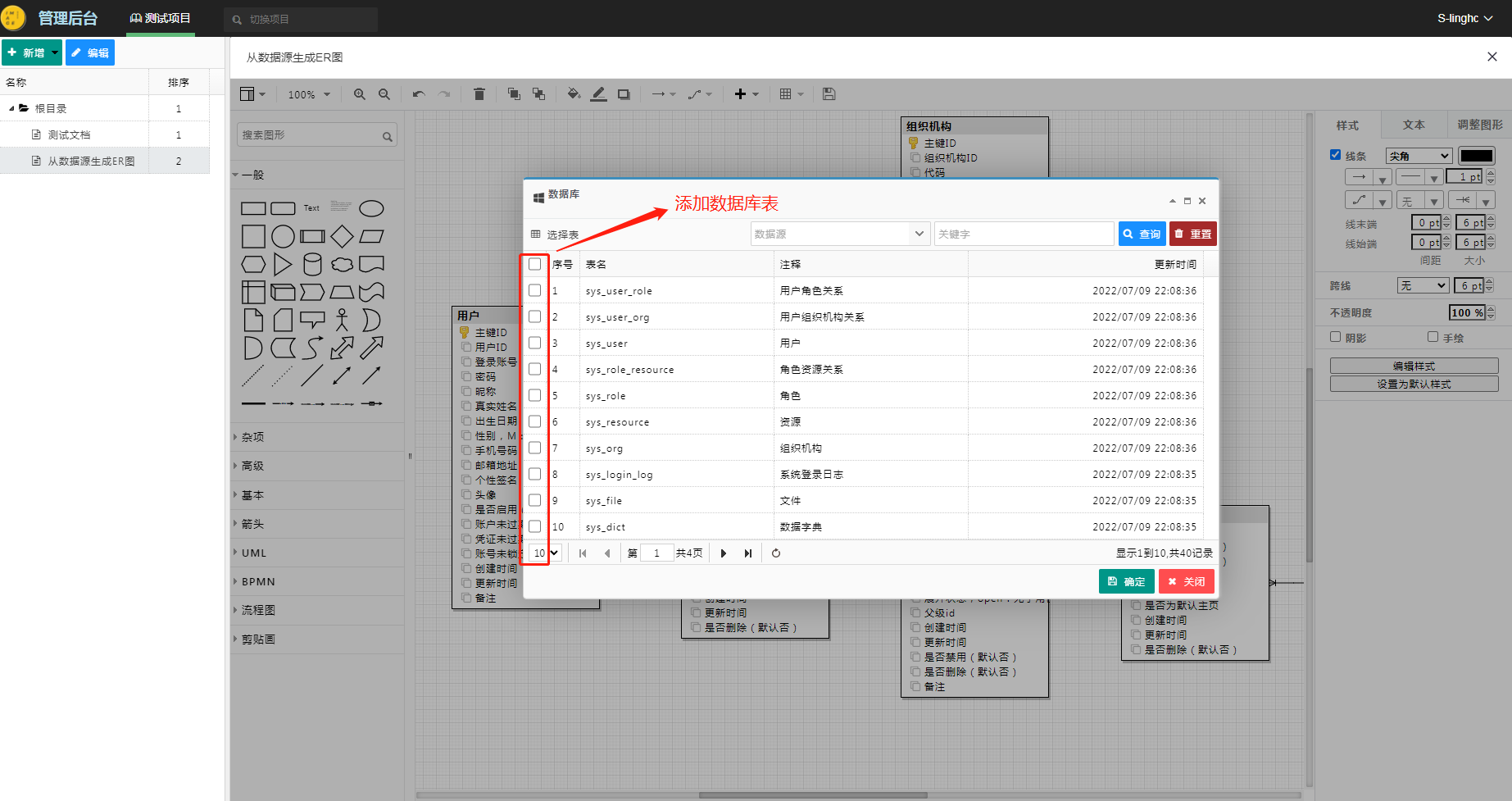Pick the diamond shape in general palette
Image resolution: width=1512 pixels, height=801 pixels.
click(342, 236)
